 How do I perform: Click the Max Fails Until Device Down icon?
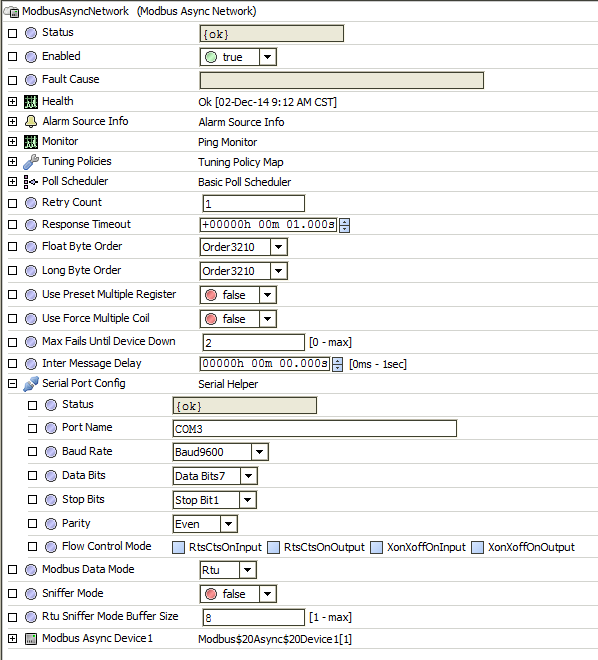coord(31,342)
